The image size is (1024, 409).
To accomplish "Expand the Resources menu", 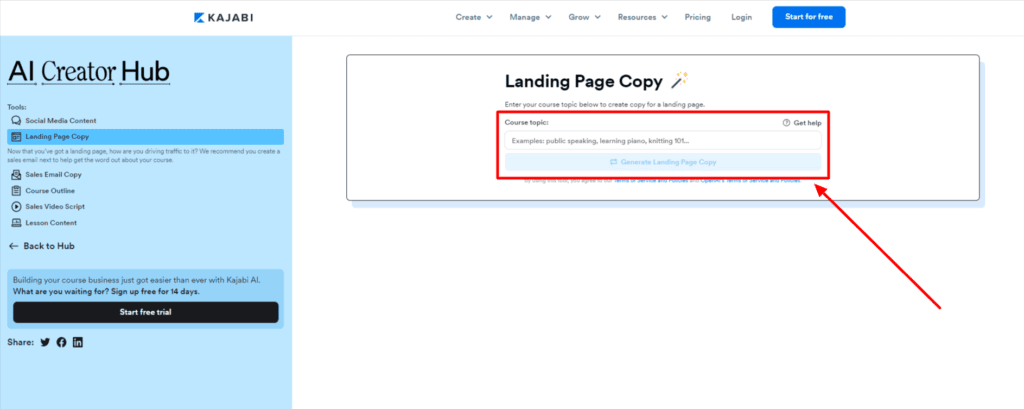I will pos(643,18).
